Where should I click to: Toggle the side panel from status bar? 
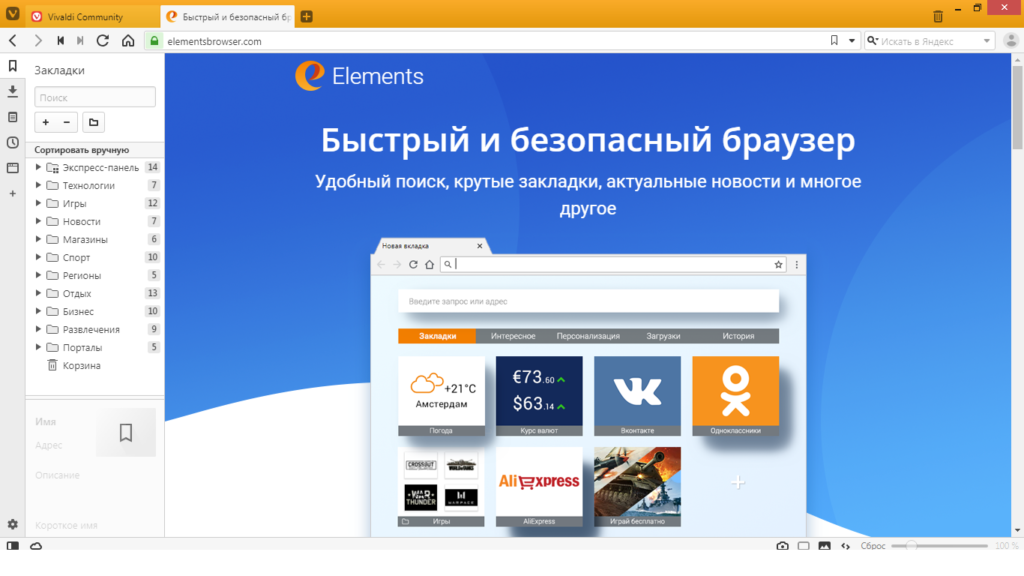coord(12,545)
